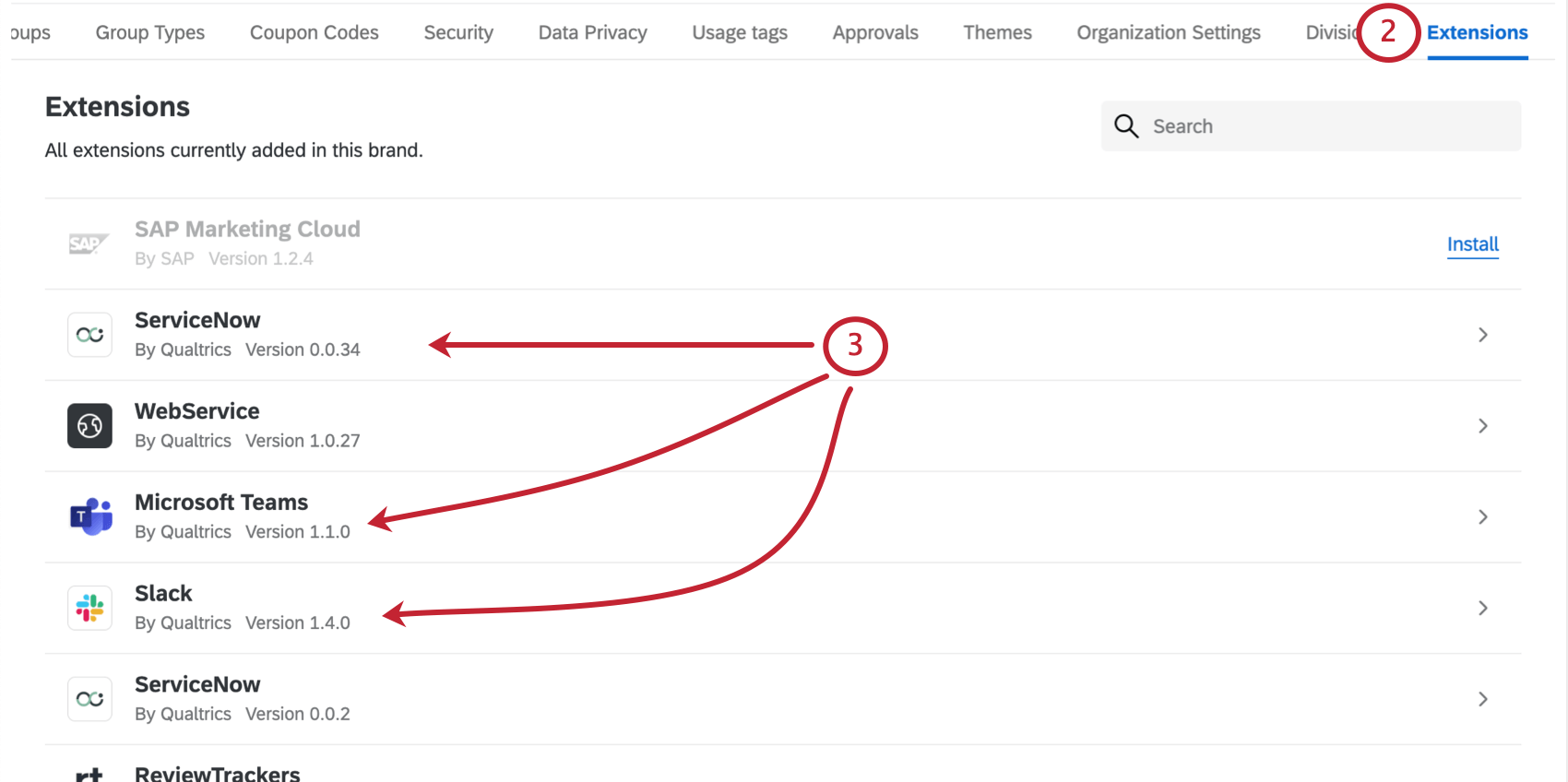Click the ServiceNow version 0.0.2 icon
Viewport: 1568px width, 782px height.
(x=89, y=699)
